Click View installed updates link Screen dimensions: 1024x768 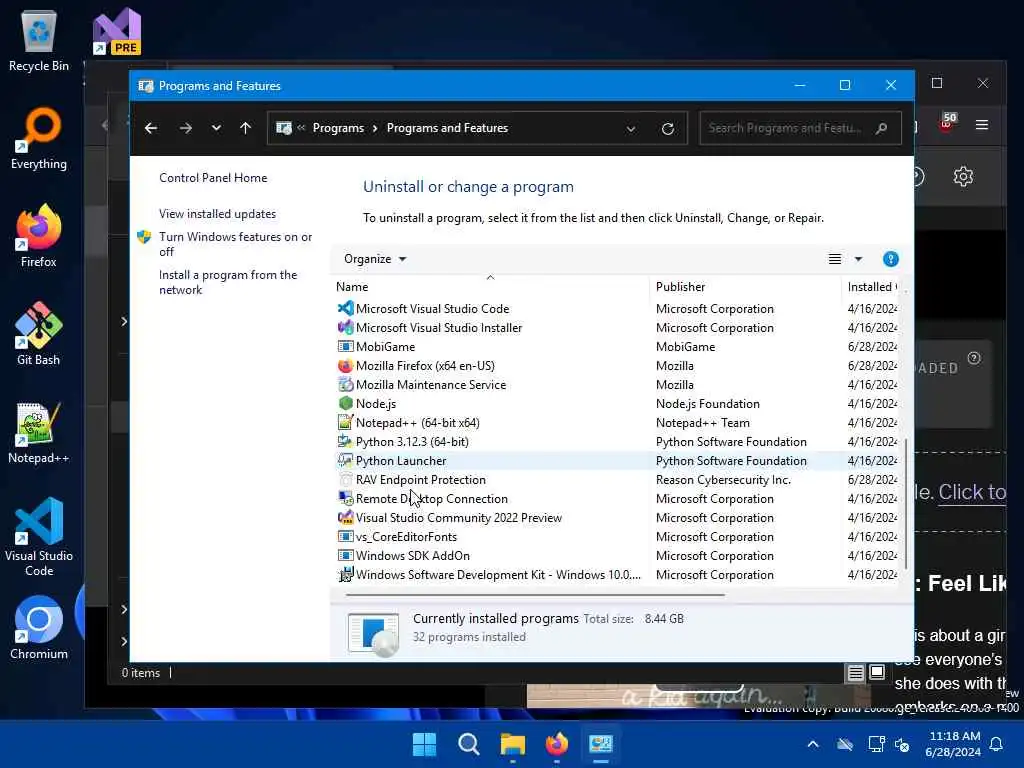point(217,214)
